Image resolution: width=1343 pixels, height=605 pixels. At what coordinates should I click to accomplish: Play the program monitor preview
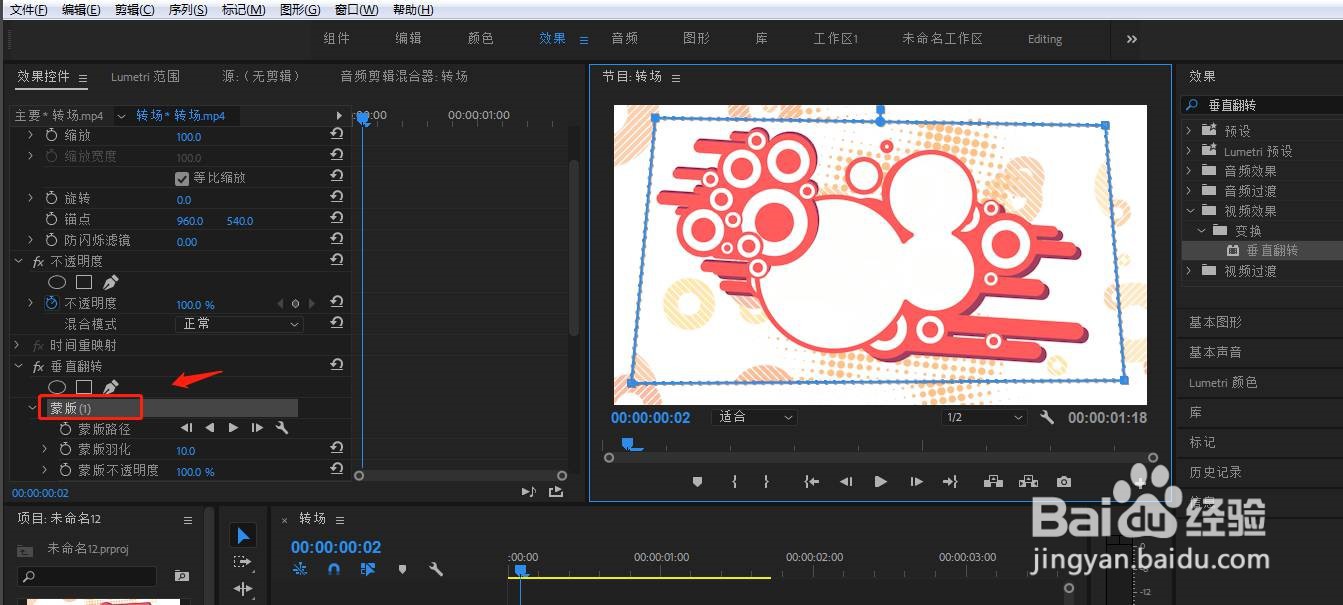(881, 481)
